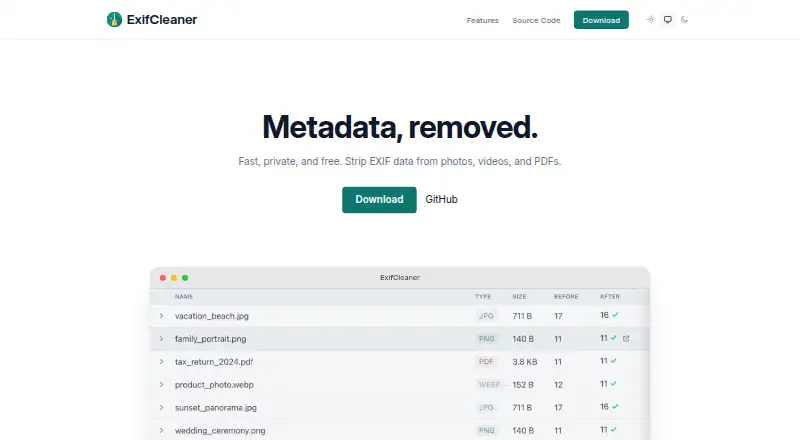This screenshot has height=440, width=800.
Task: Click the large Download button under headline
Action: tap(379, 200)
